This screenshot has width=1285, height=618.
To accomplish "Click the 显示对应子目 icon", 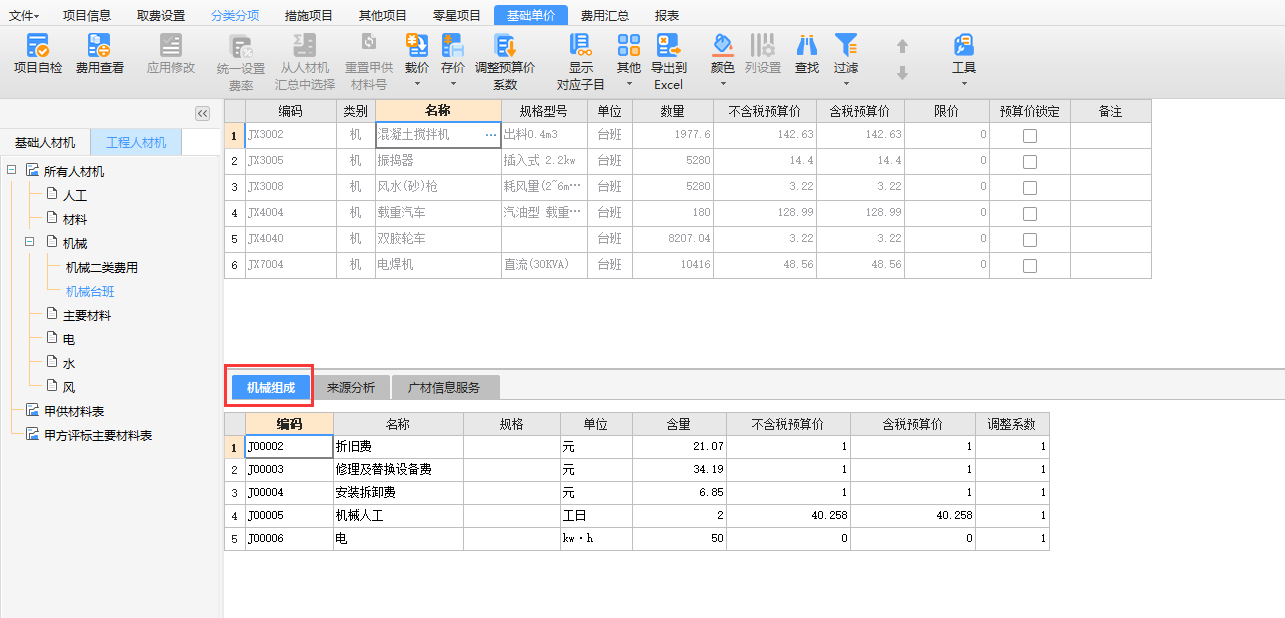I will tap(581, 46).
